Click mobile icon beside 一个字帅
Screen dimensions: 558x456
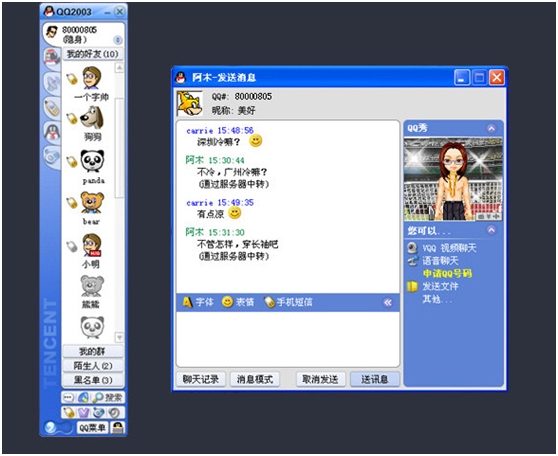[x=72, y=79]
